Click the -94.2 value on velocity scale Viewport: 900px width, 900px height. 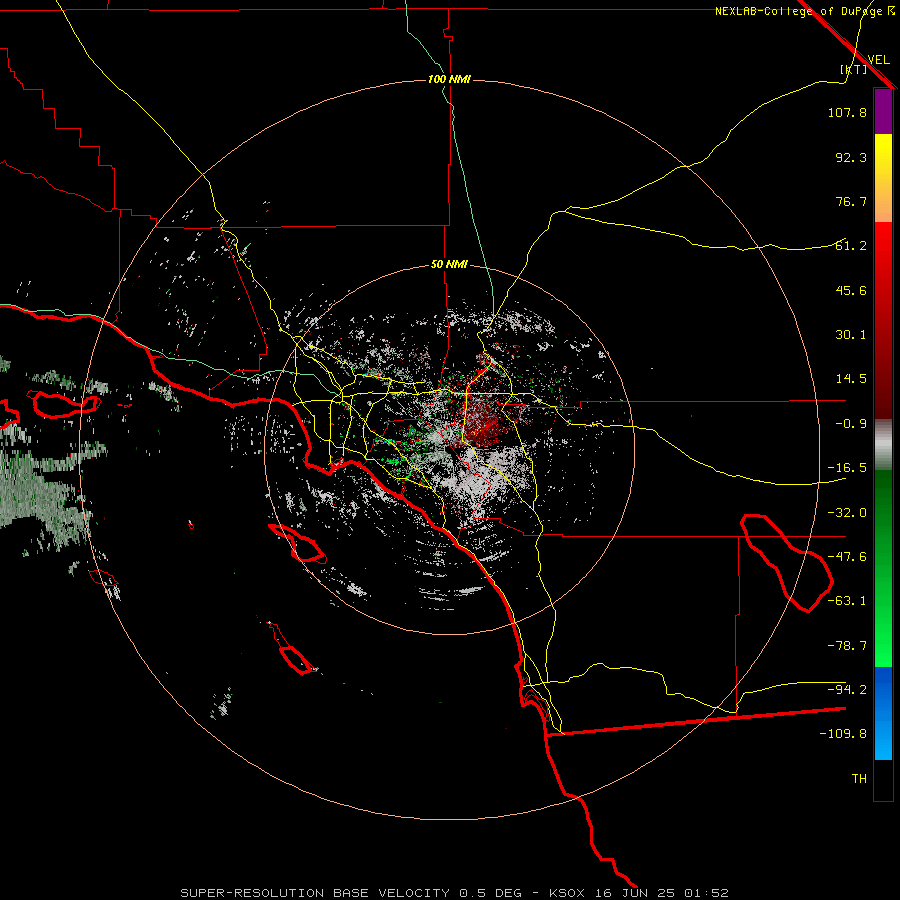(847, 689)
